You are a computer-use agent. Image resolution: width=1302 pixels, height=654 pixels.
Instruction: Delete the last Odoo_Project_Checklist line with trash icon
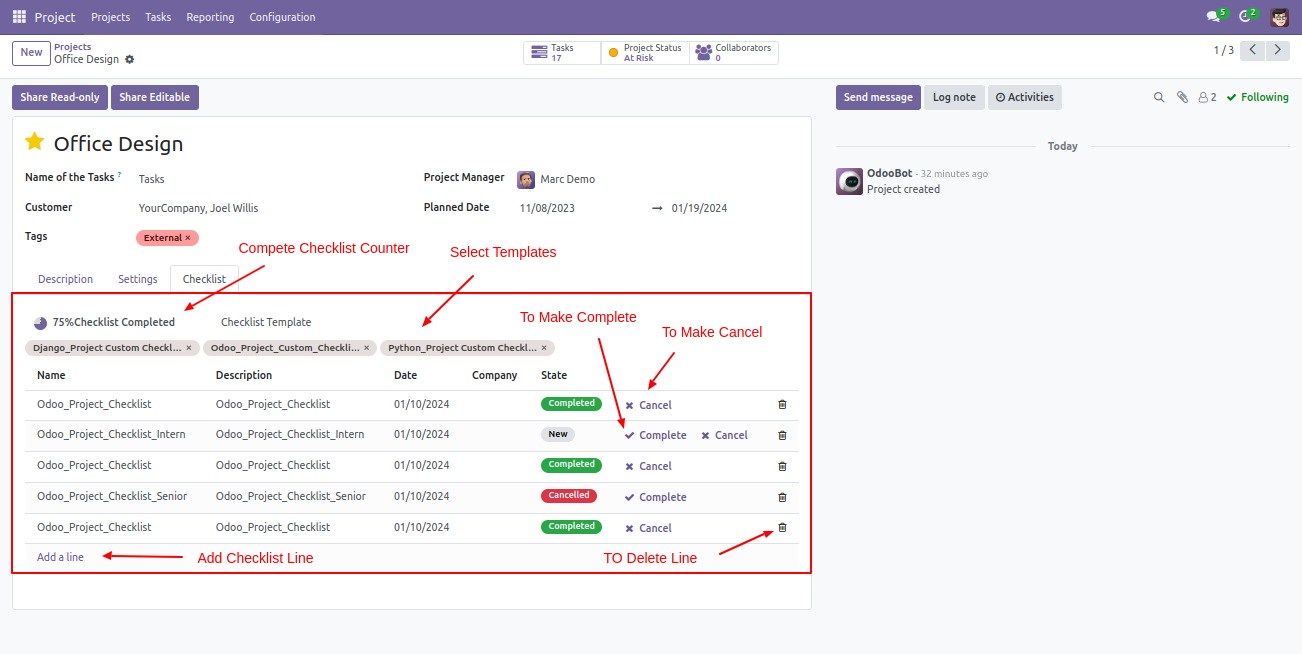[x=782, y=527]
